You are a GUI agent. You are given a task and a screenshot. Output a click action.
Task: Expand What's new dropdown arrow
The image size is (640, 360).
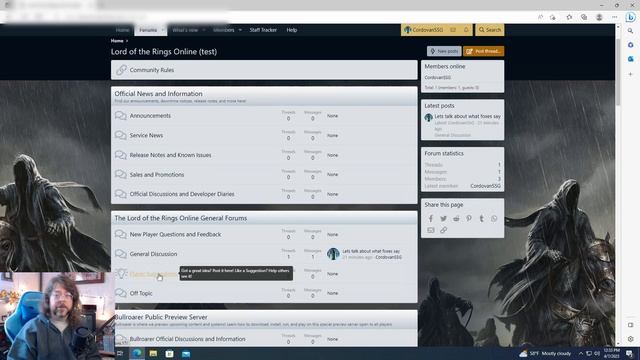(204, 30)
